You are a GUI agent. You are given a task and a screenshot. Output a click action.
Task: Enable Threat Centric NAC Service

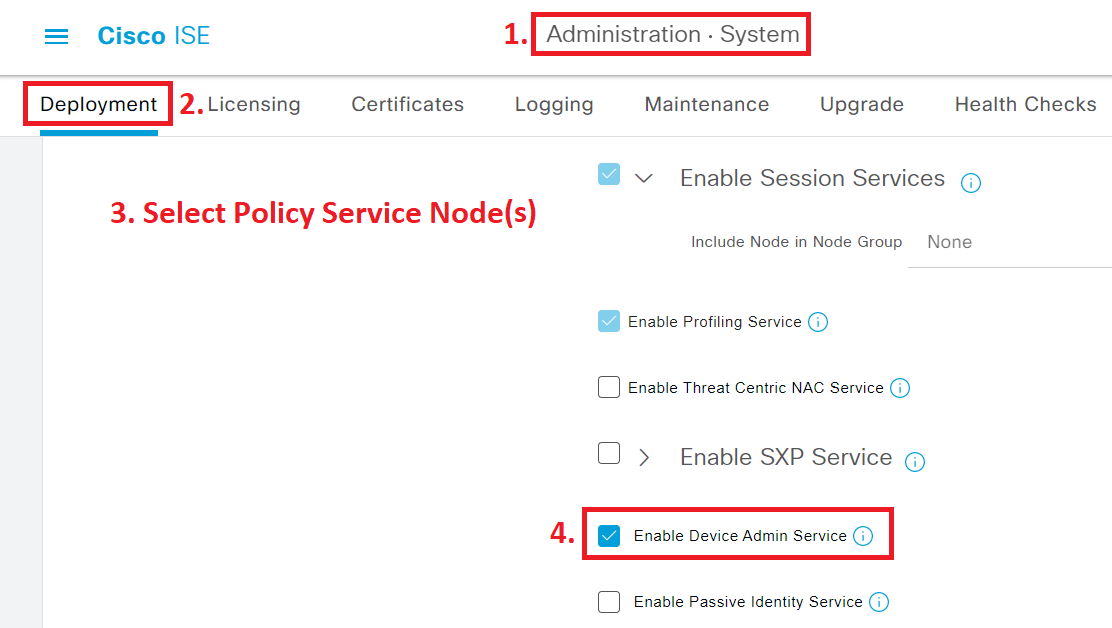(609, 387)
